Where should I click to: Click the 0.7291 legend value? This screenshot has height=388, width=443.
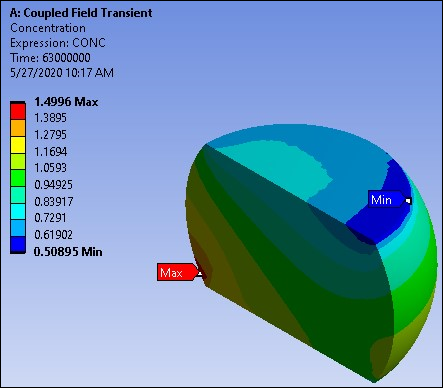[51, 218]
